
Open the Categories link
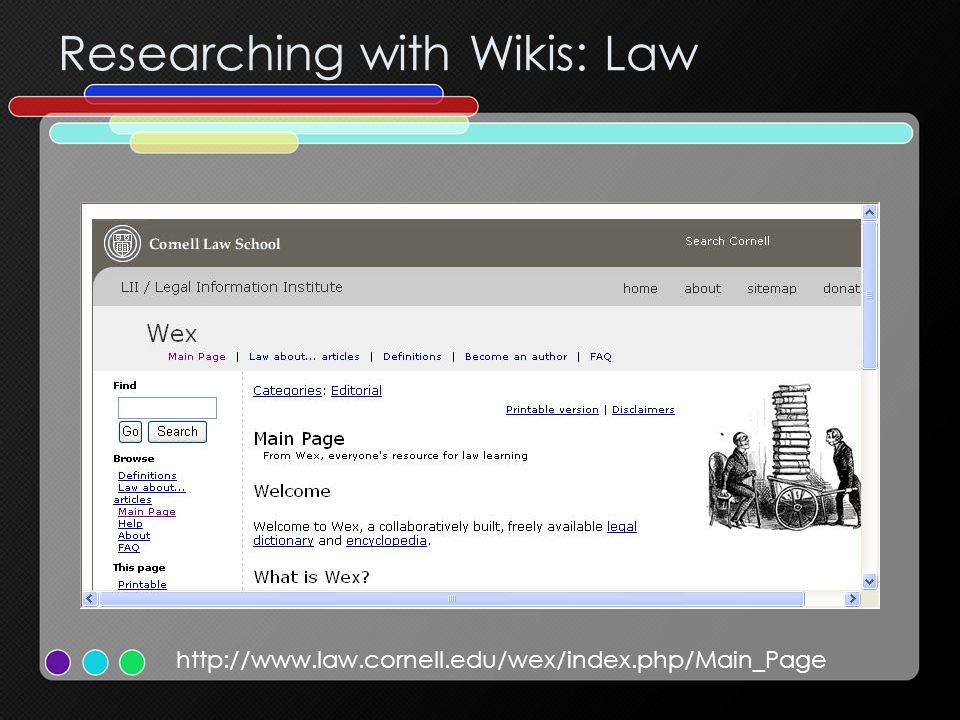287,391
